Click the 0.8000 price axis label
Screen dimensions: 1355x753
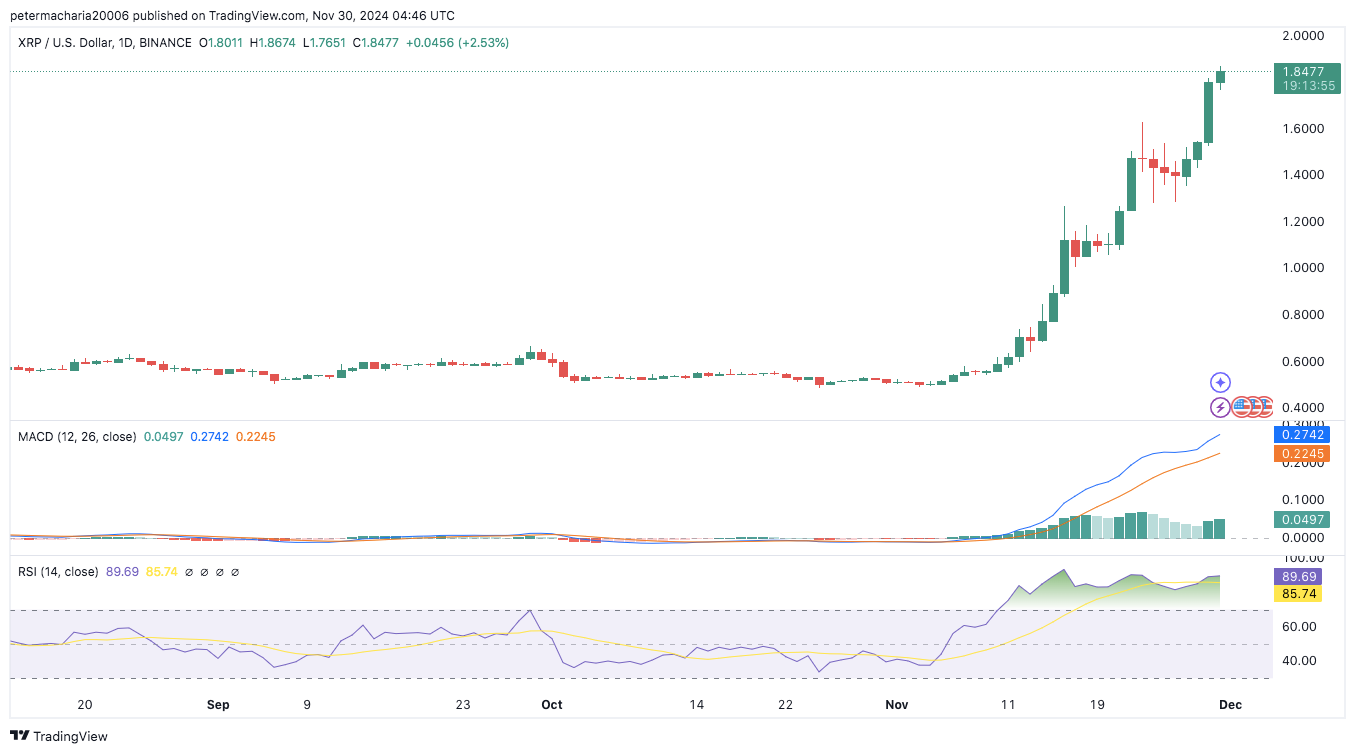1303,314
